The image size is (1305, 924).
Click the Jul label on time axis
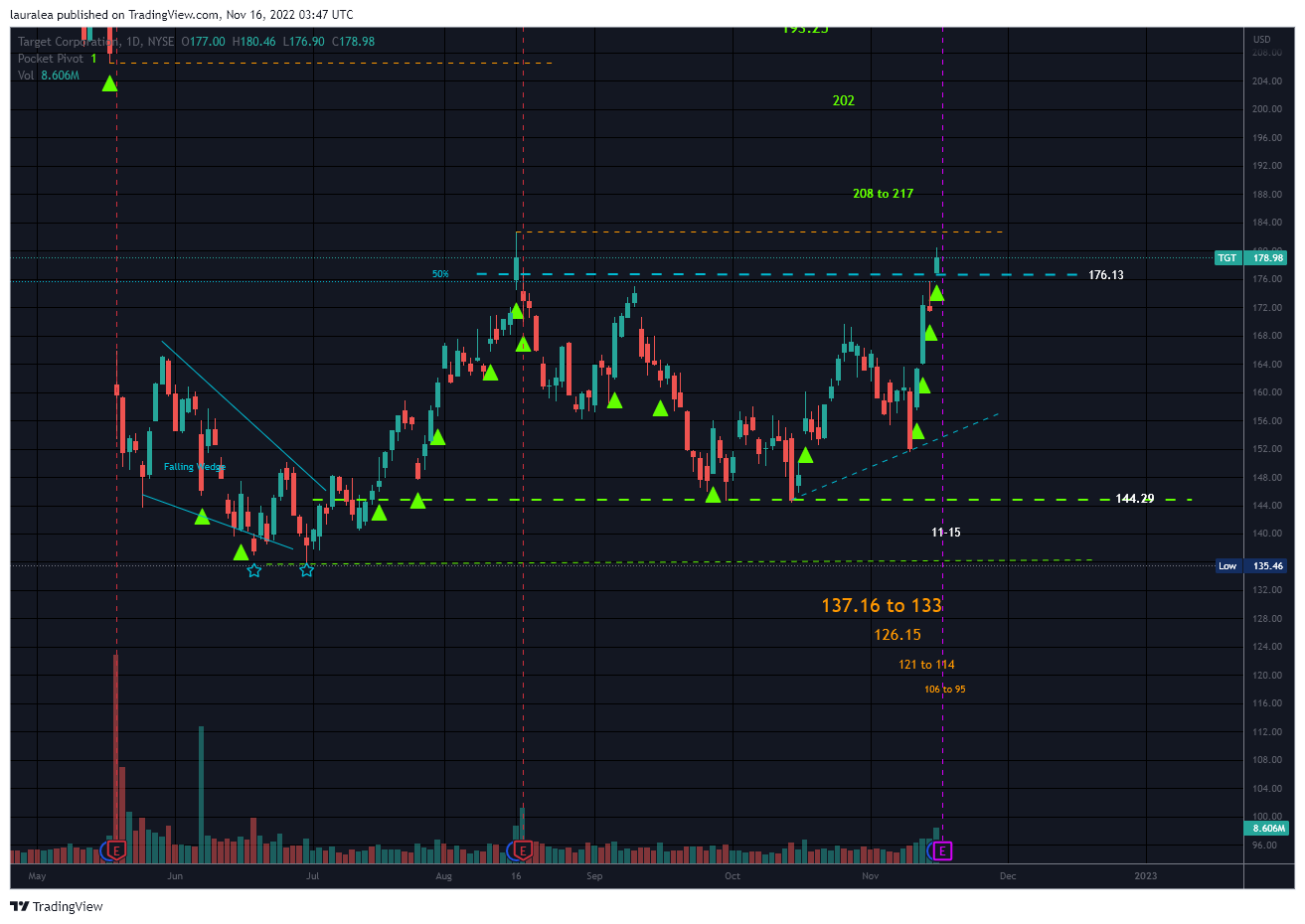(x=313, y=876)
